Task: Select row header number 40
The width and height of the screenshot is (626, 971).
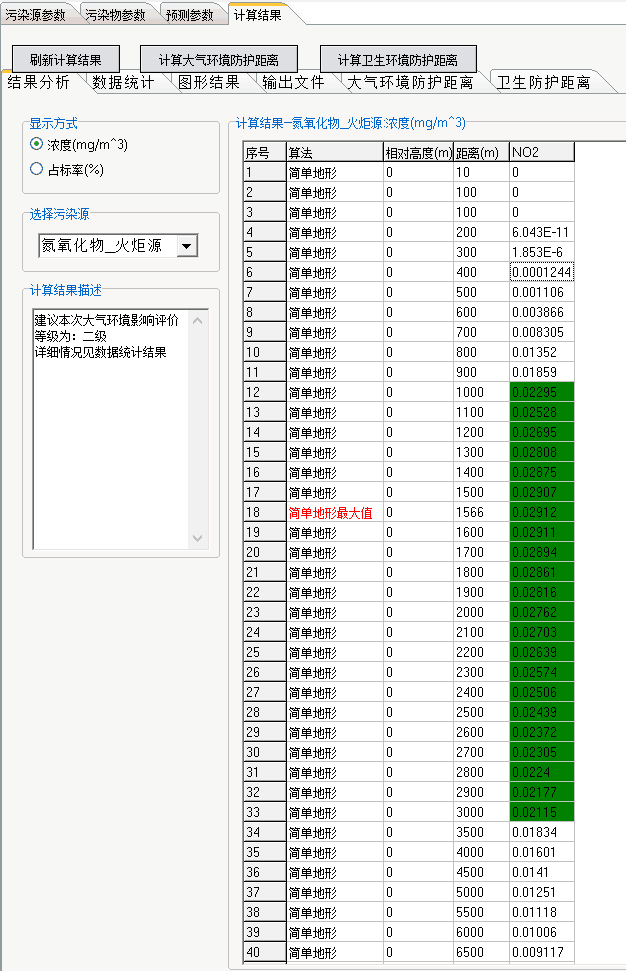Action: [264, 952]
